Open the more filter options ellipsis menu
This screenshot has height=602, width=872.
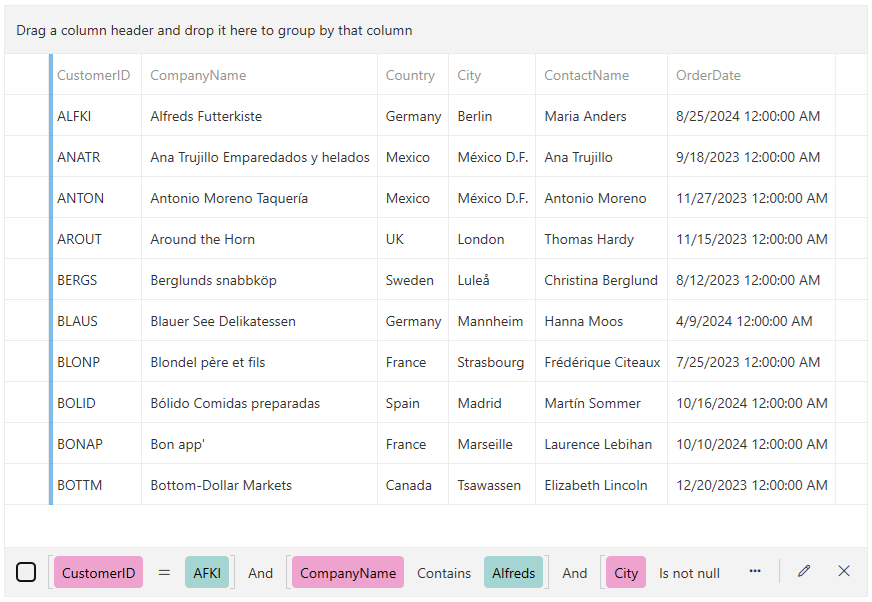pos(755,571)
